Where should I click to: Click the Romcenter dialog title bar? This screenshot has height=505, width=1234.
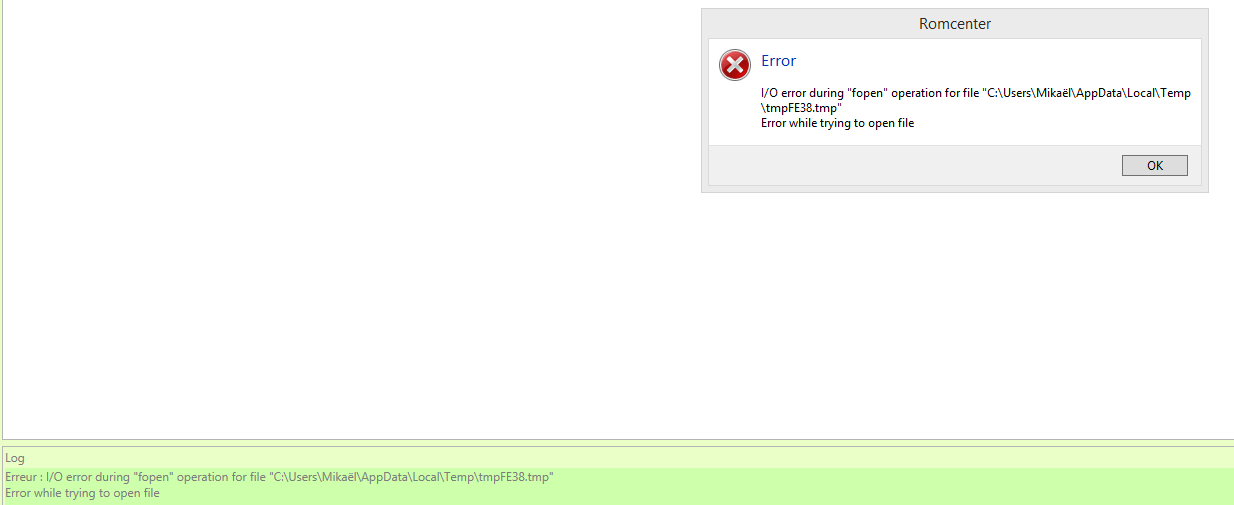[954, 24]
